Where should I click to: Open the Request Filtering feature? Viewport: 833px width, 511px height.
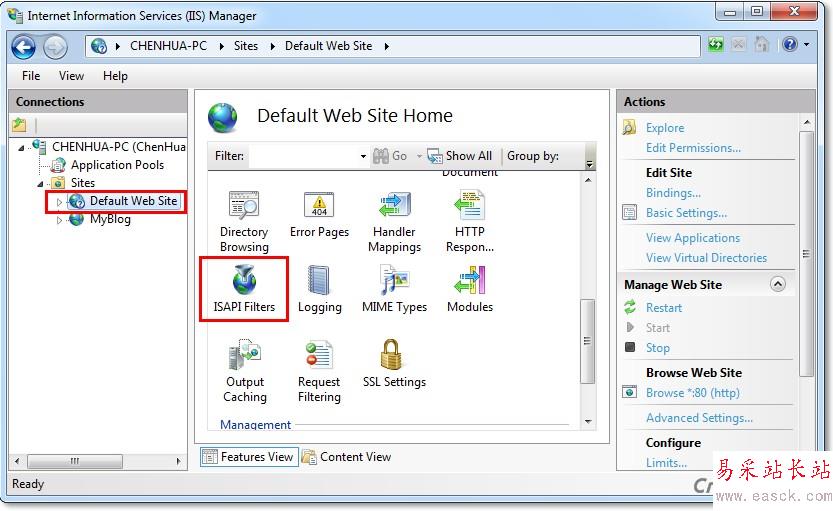[319, 371]
